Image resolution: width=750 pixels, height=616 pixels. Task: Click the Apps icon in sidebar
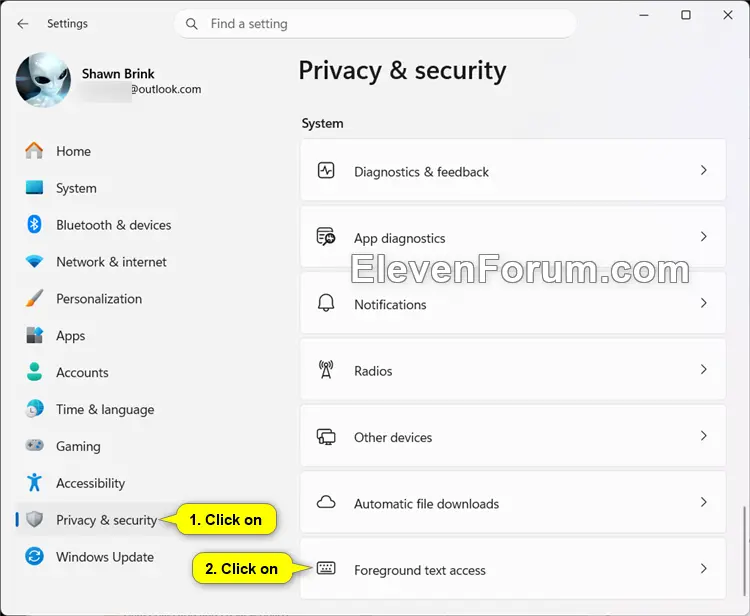(x=34, y=335)
